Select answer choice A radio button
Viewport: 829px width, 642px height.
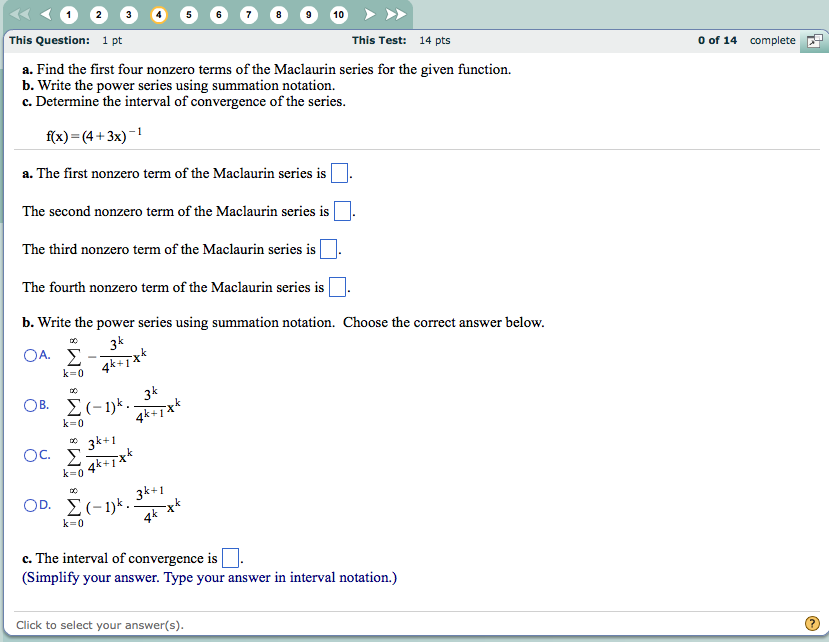click(x=32, y=354)
